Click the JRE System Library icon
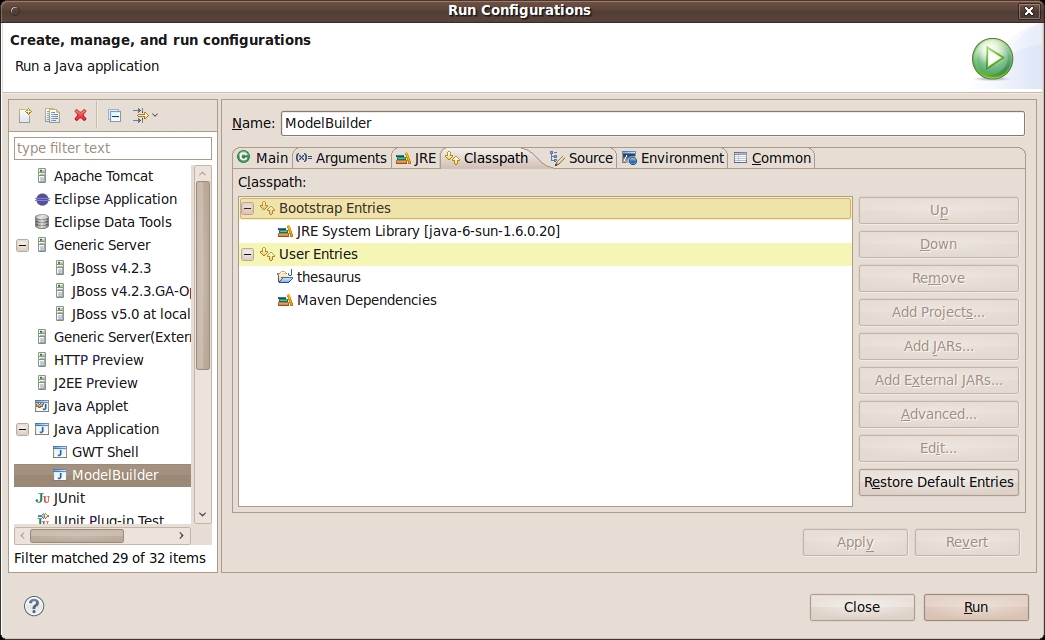The image size is (1045, 640). [x=285, y=231]
